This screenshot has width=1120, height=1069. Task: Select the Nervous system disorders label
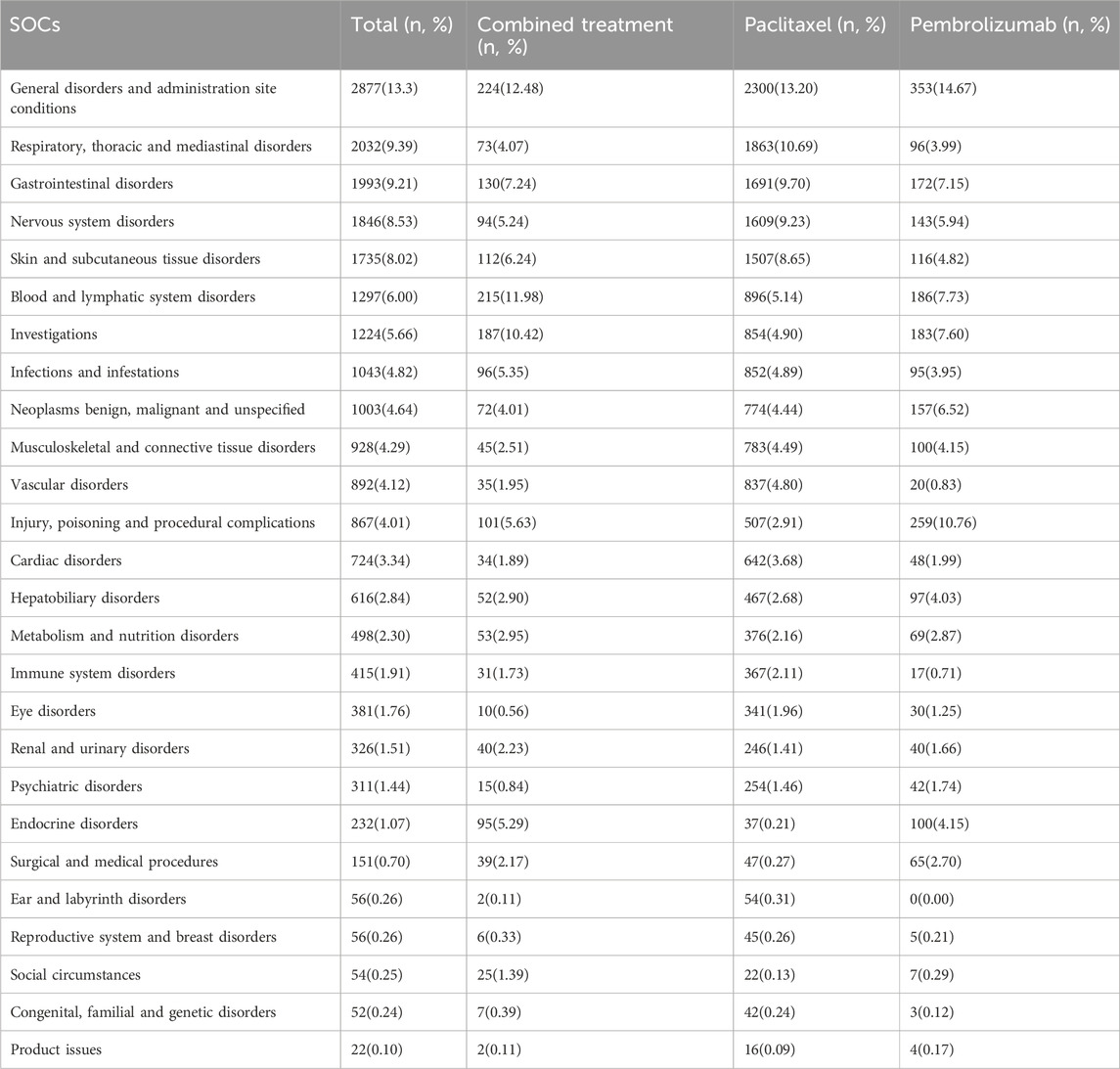tap(92, 221)
